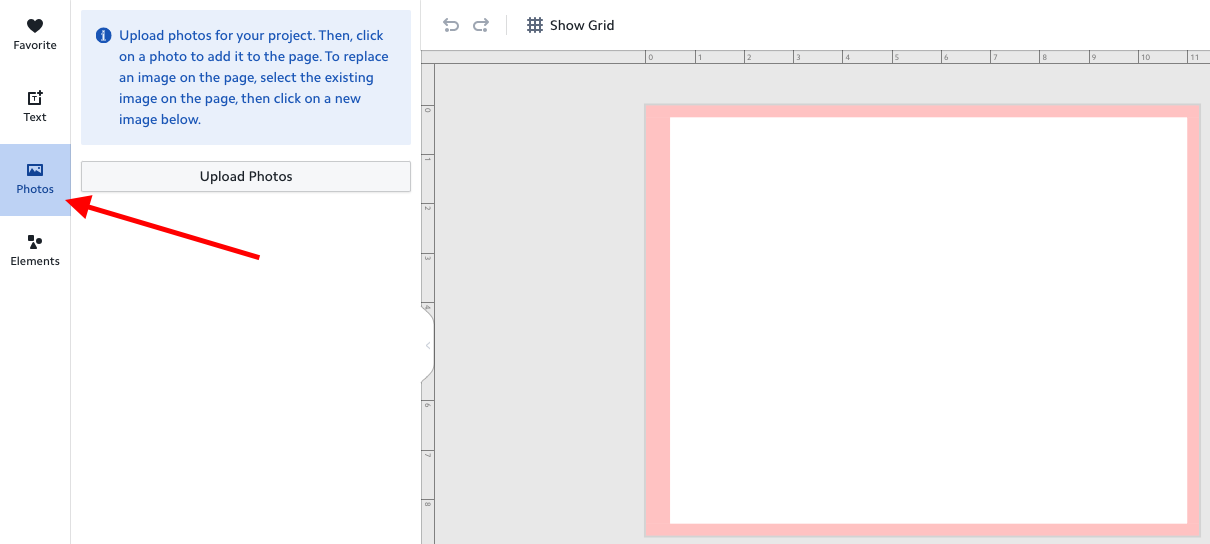Collapse the side panel with chevron handle
Viewport: 1210px width, 544px height.
tap(428, 346)
